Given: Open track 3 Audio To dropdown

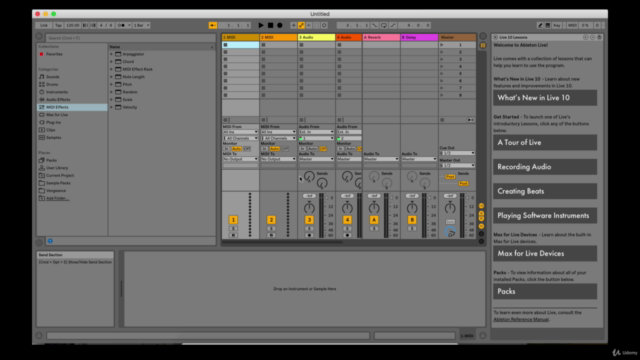Looking at the screenshot, I should (x=316, y=159).
